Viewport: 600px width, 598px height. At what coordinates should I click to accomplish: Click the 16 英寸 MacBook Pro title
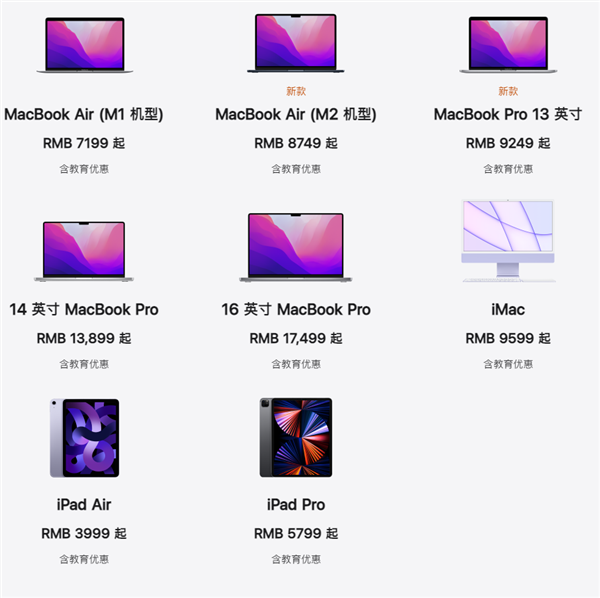[296, 310]
